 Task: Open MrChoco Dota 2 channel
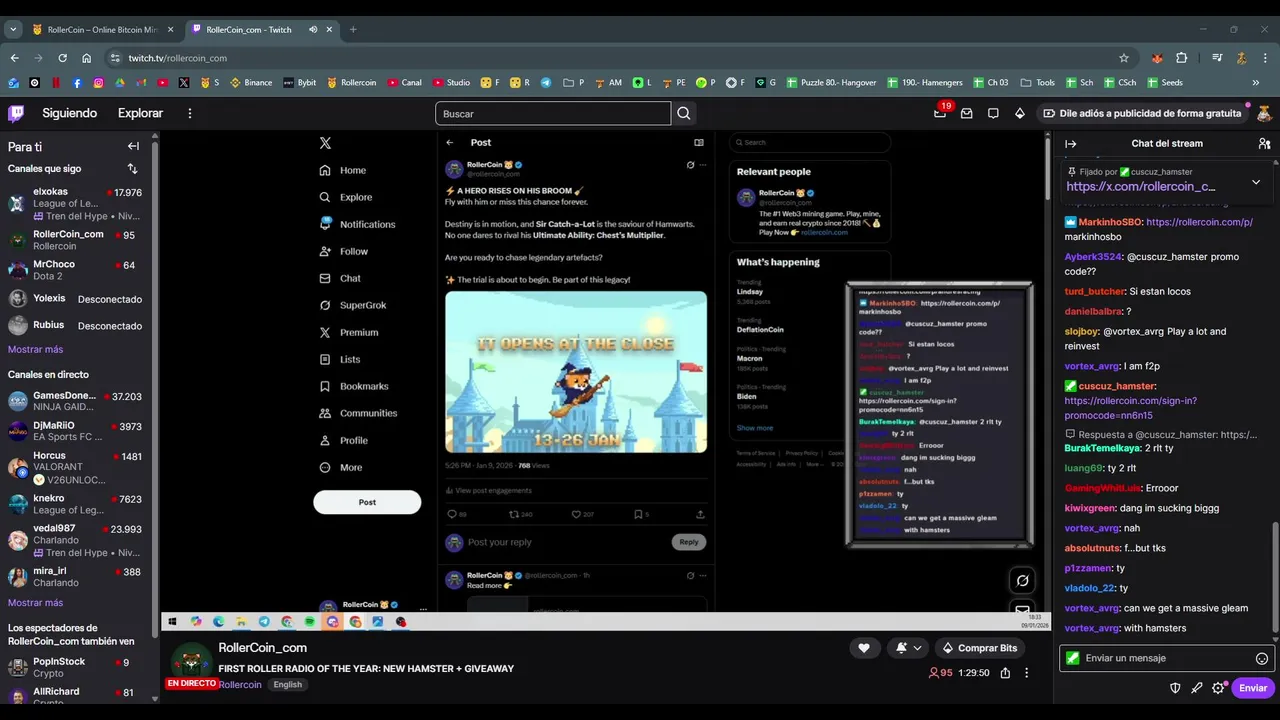tap(76, 270)
